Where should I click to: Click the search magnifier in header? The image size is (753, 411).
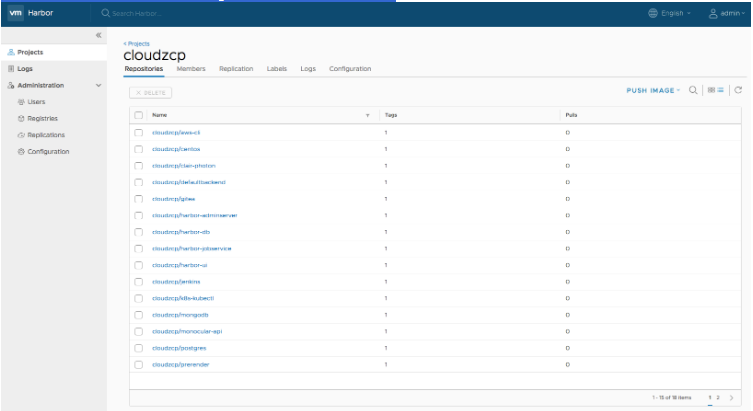[x=105, y=13]
